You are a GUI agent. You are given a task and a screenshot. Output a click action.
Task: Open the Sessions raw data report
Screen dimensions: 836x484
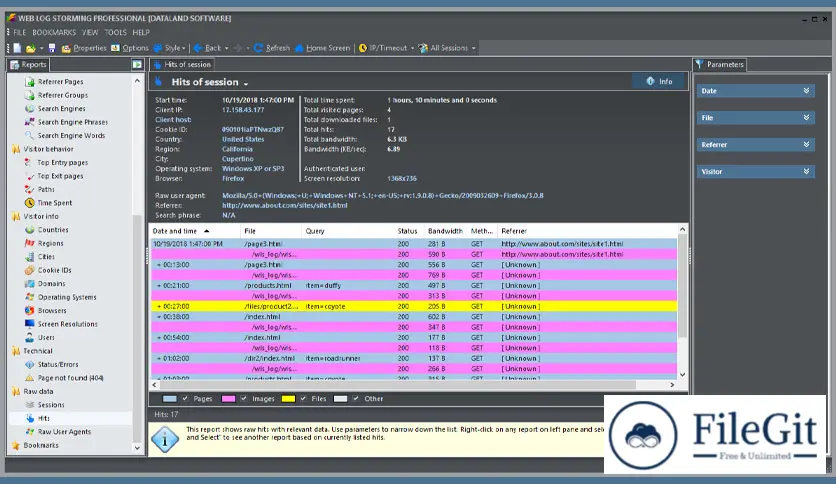51,405
